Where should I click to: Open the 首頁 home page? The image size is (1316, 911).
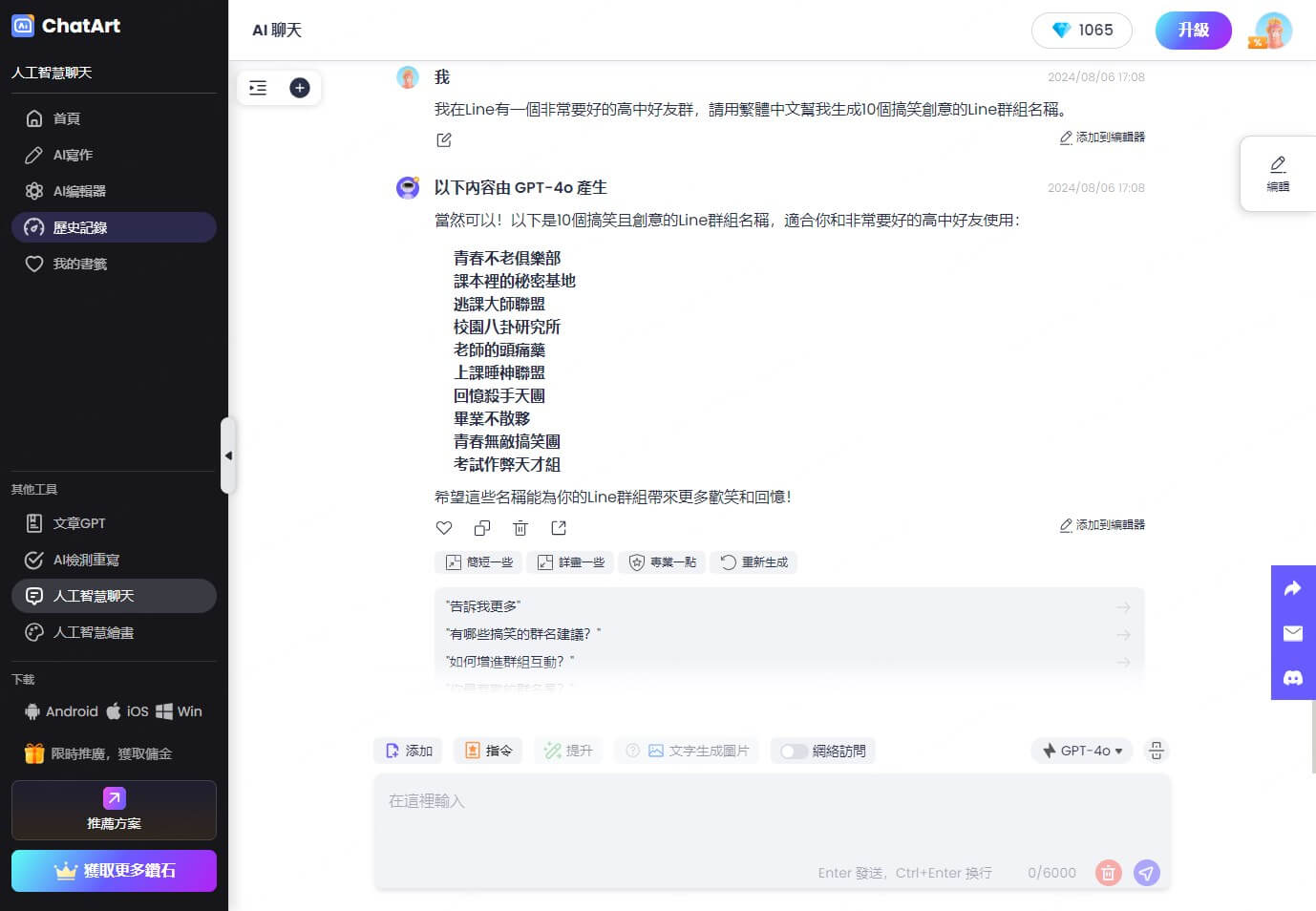(x=114, y=118)
